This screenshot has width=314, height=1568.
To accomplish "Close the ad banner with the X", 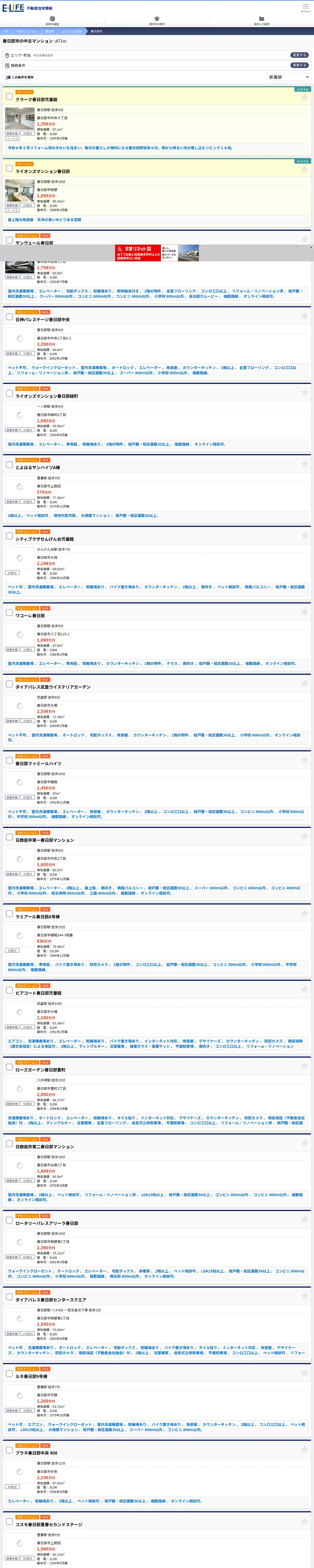I will 311,248.
